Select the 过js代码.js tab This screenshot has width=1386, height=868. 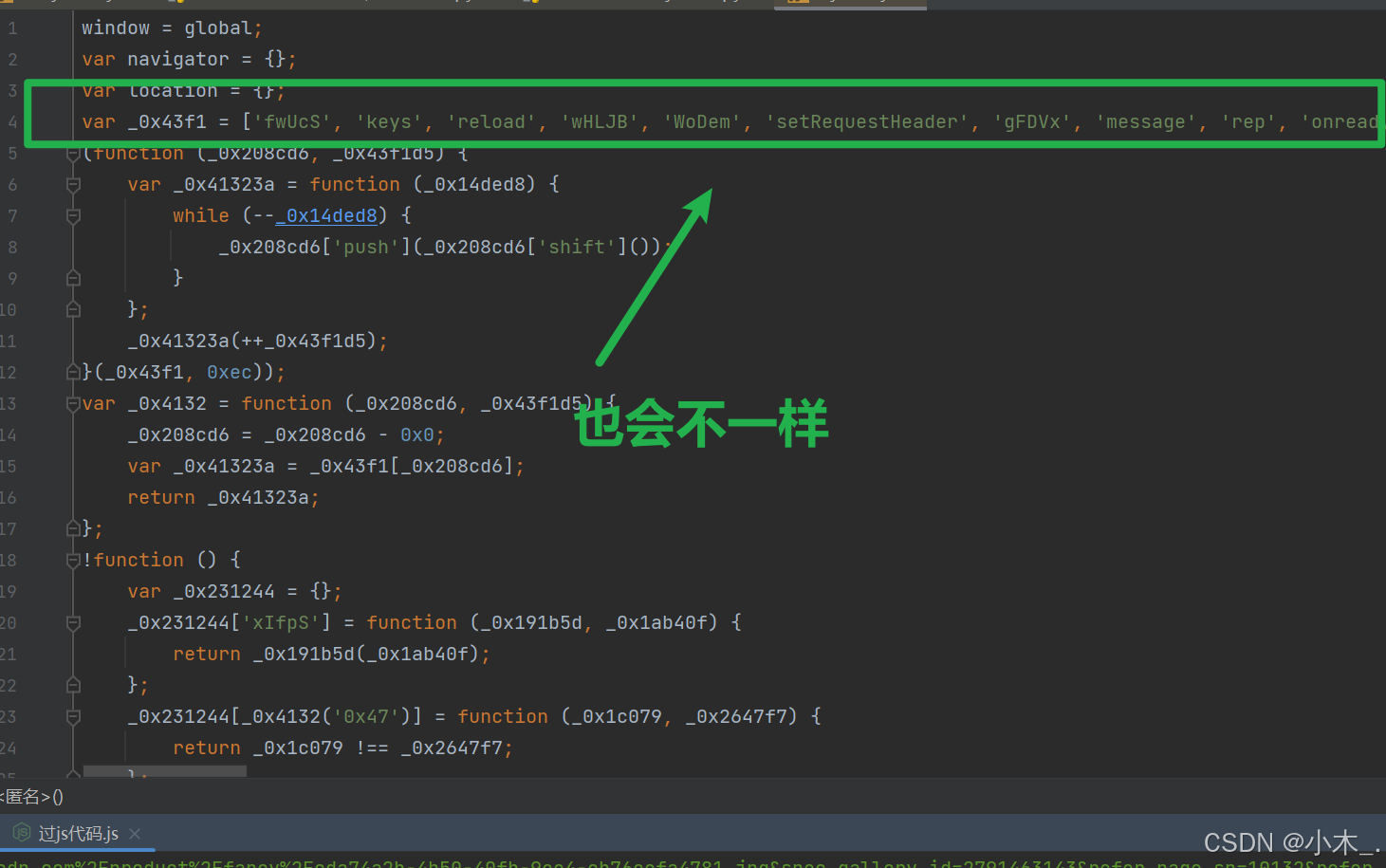[78, 833]
